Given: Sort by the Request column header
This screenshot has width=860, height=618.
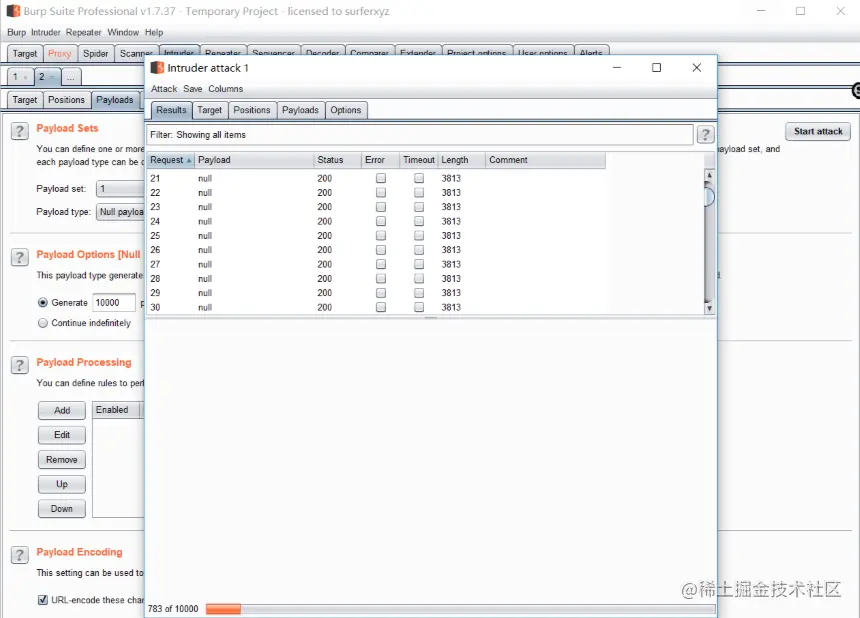Looking at the screenshot, I should pos(171,160).
